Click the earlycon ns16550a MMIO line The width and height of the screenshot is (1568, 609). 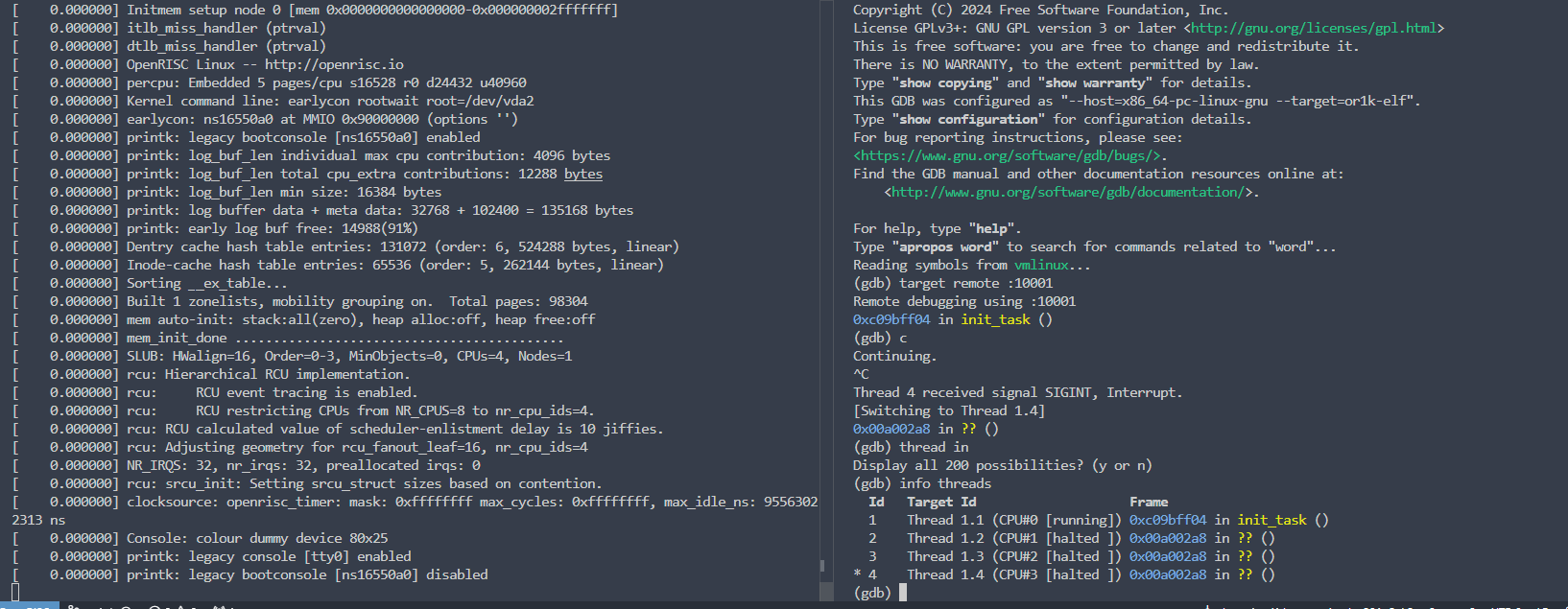(265, 119)
